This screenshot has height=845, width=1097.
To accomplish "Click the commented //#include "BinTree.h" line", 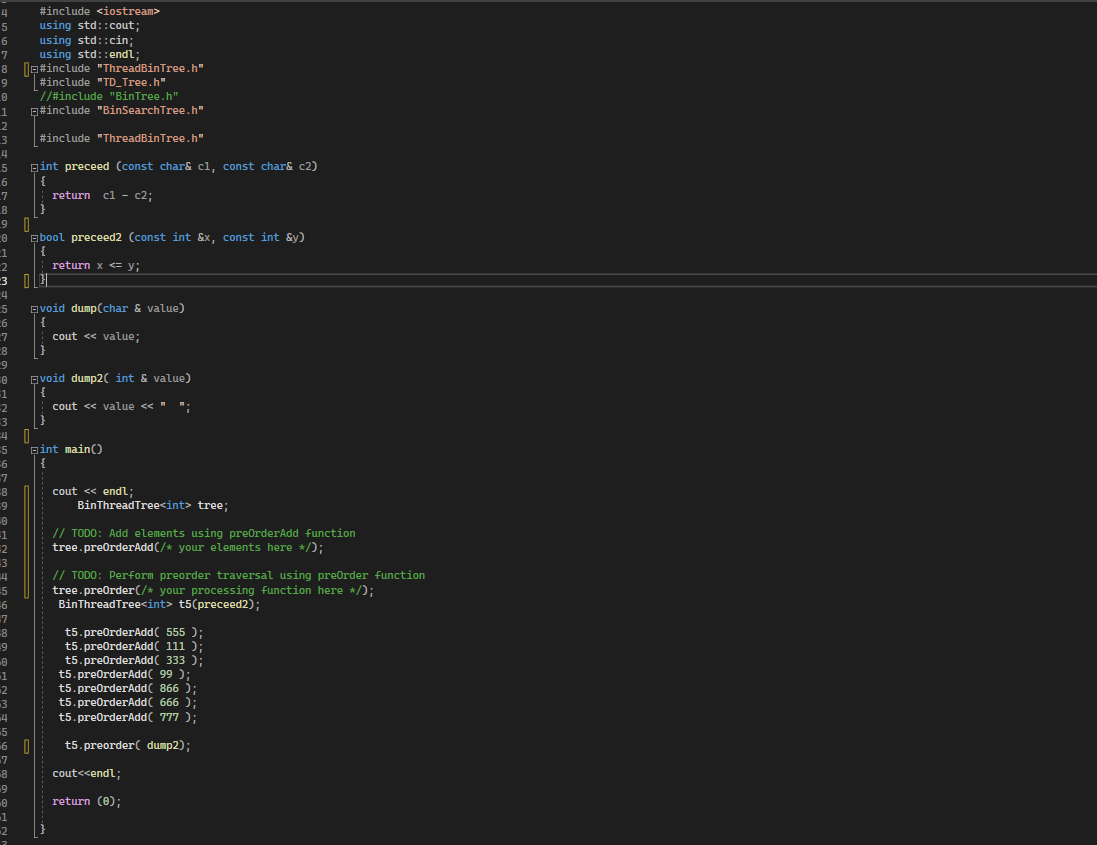I will pos(109,97).
